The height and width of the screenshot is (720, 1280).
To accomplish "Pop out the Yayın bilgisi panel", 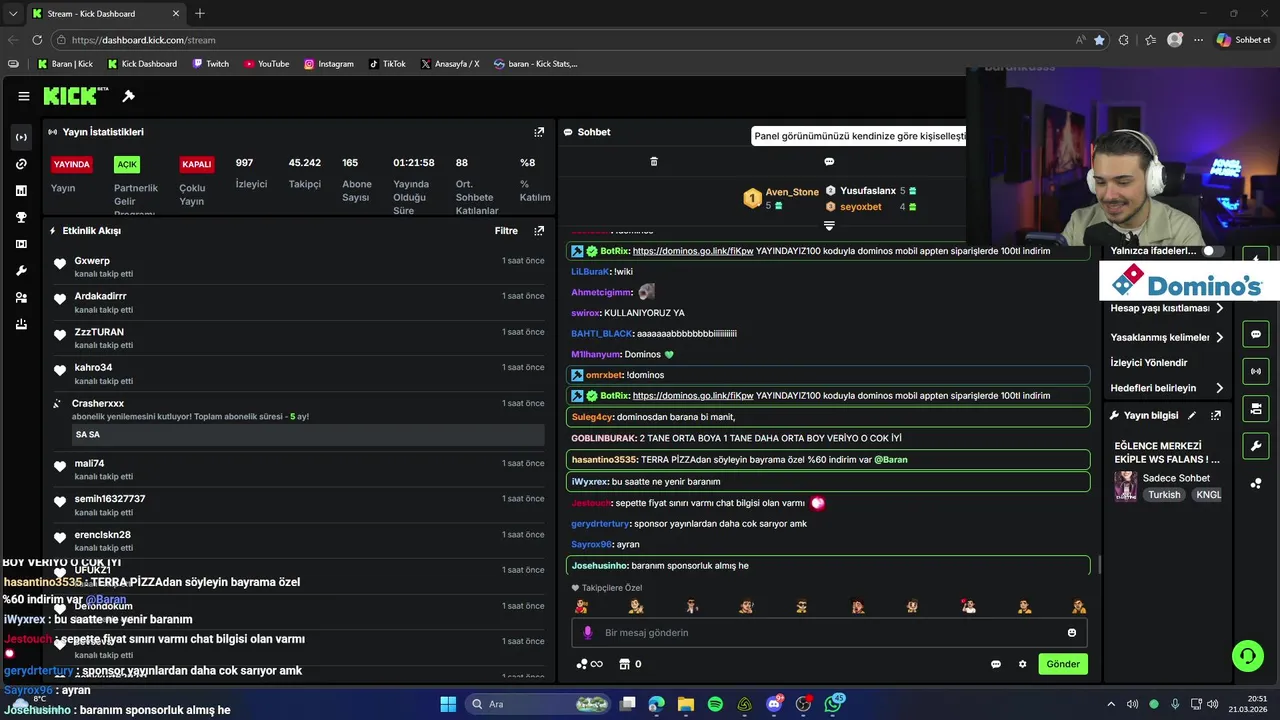I will 1216,415.
